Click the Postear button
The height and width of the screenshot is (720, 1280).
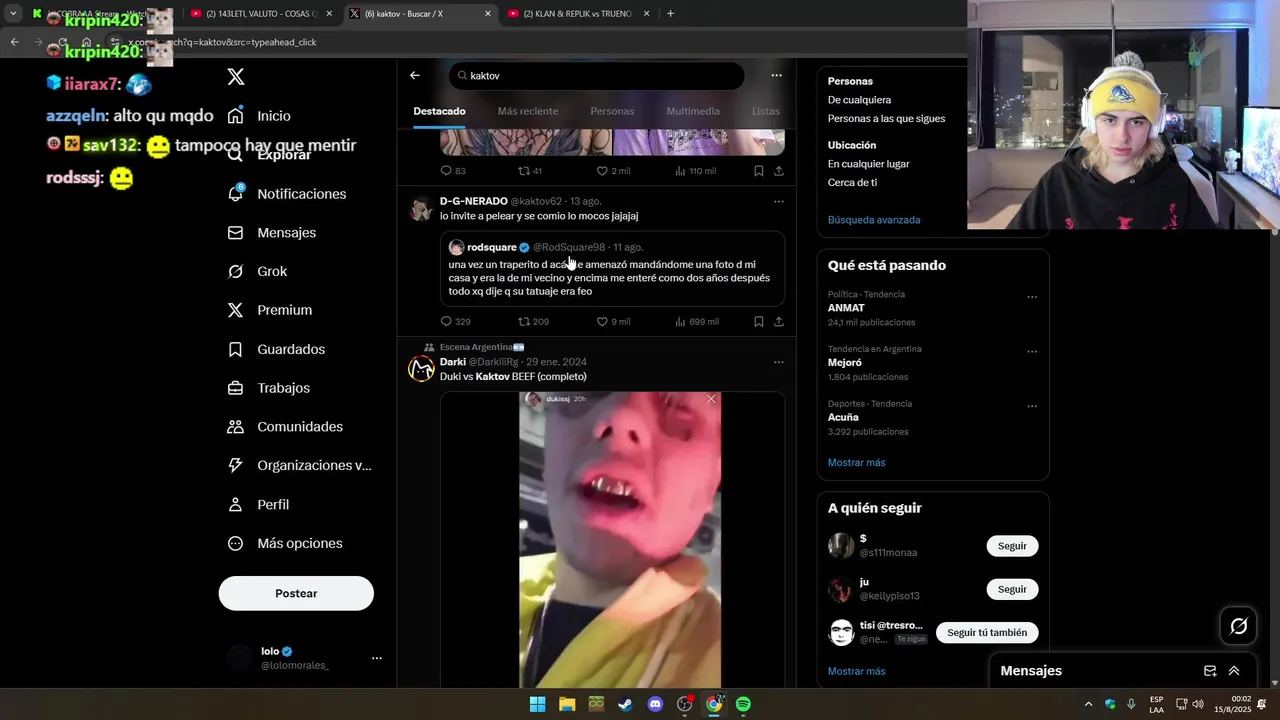click(x=296, y=593)
